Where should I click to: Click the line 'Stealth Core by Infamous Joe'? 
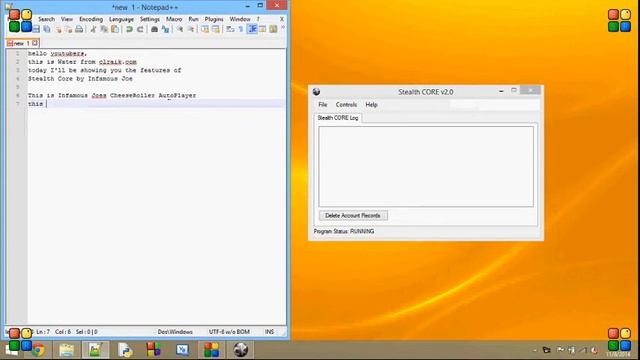80,79
